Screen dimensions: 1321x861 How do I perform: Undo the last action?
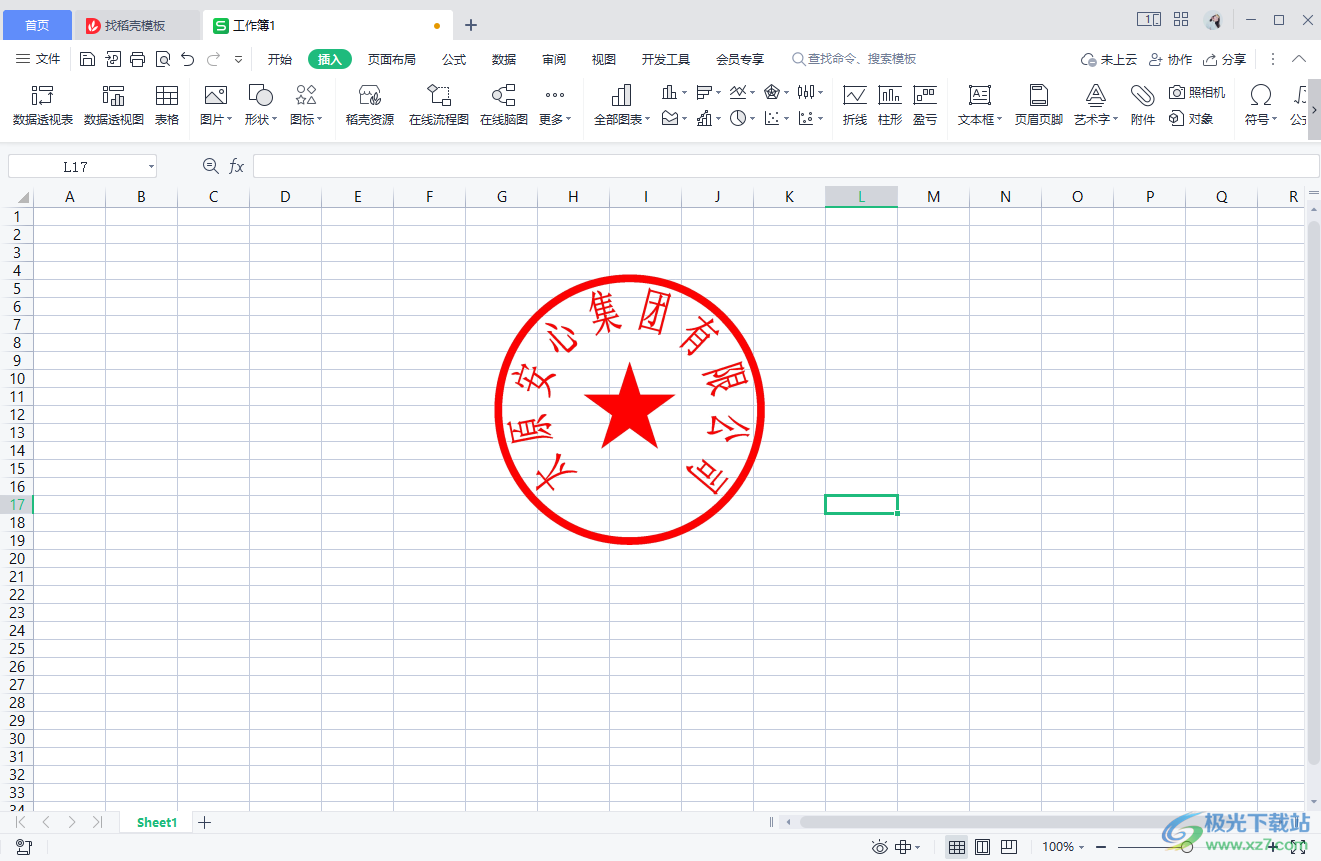(x=187, y=59)
